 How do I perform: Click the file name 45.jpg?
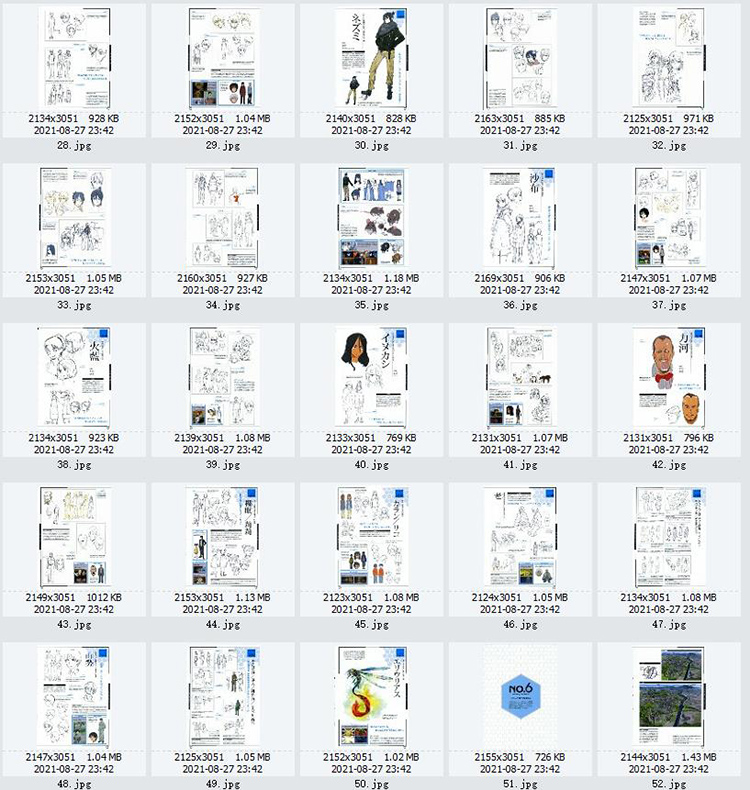tap(371, 625)
